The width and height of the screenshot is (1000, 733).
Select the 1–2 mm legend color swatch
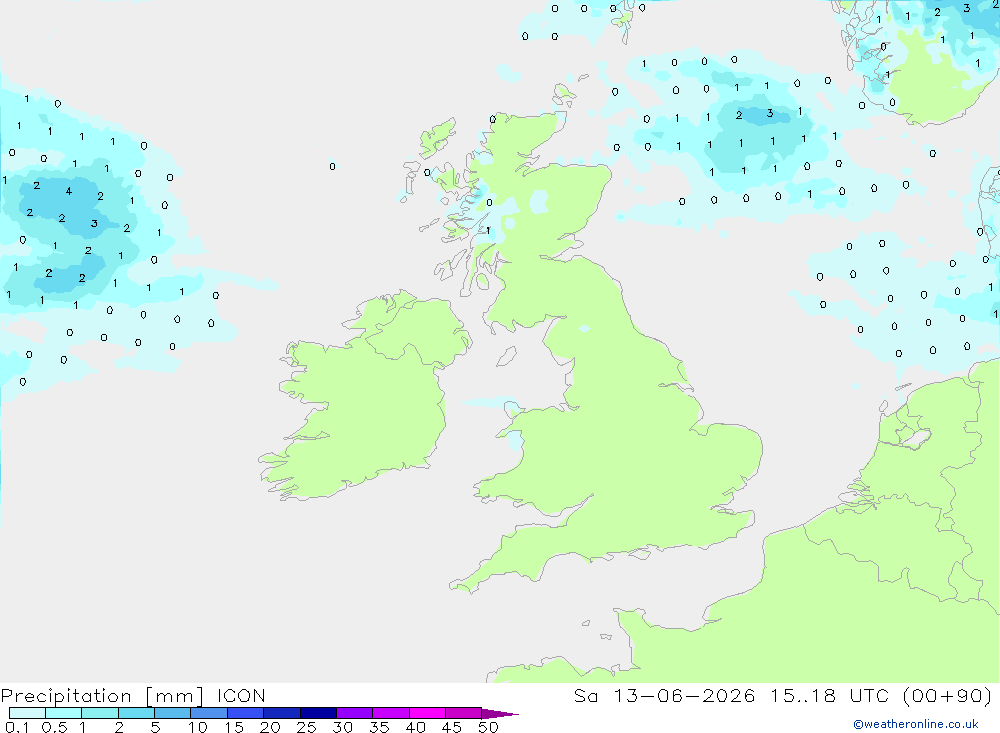point(100,713)
